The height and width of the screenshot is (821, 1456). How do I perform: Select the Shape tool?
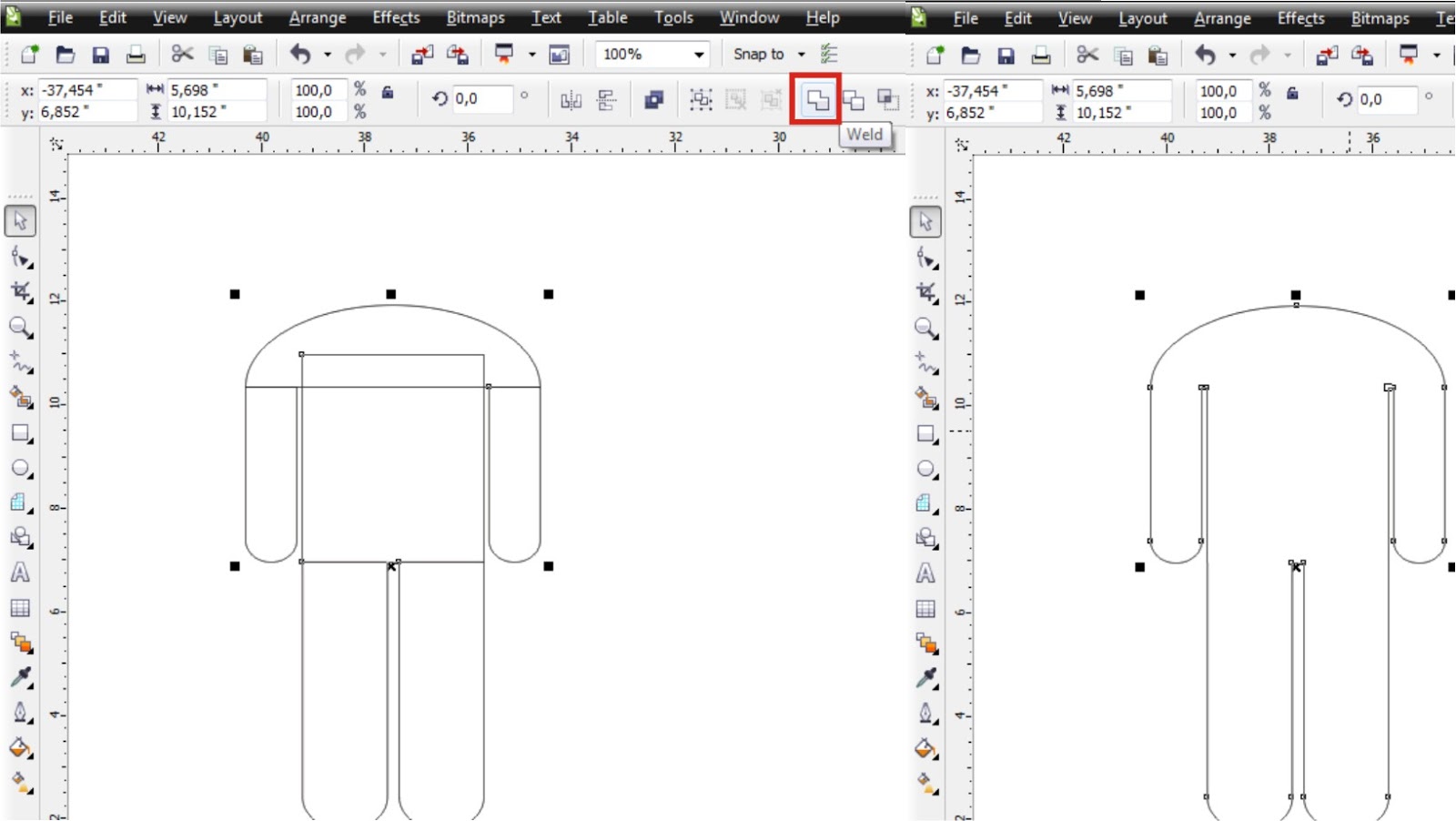[x=20, y=257]
